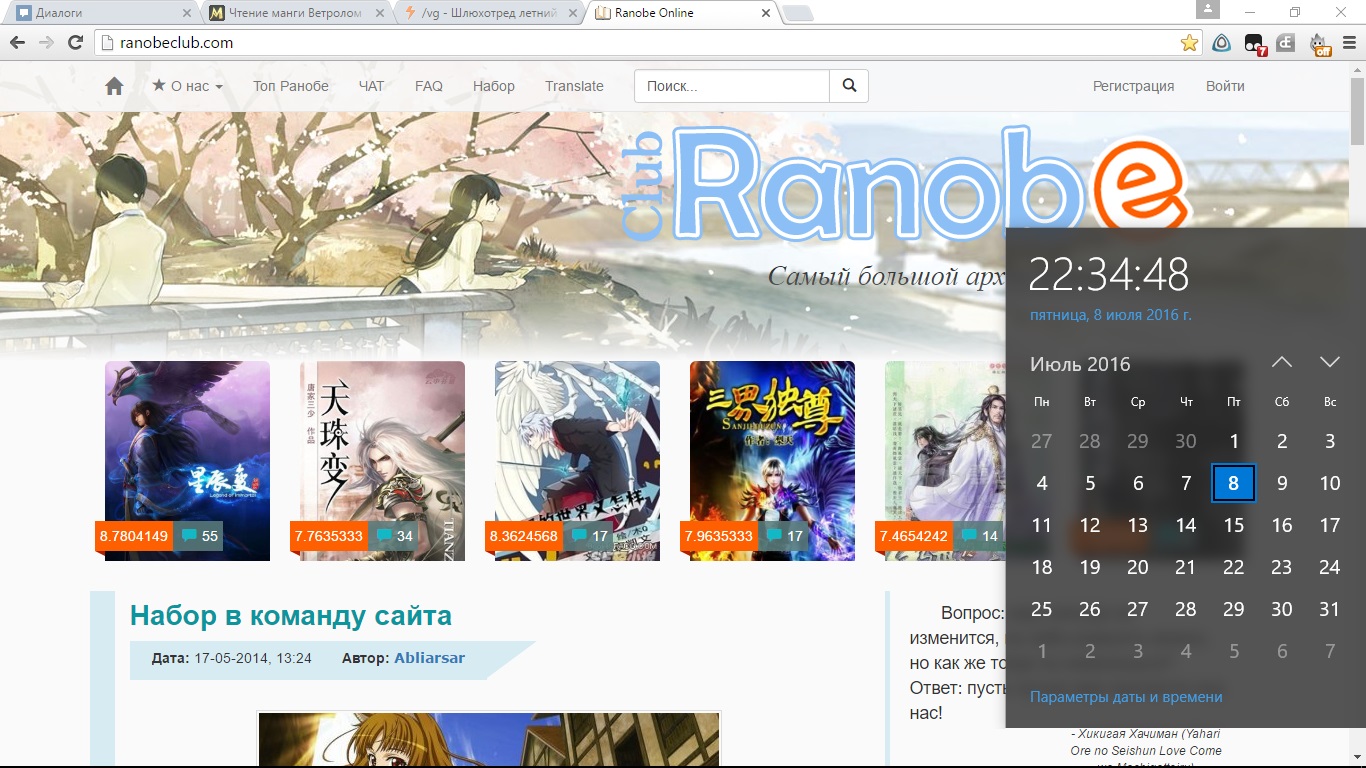Viewport: 1366px width, 768px height.
Task: Open Параметры даты и времени
Action: 1126,697
